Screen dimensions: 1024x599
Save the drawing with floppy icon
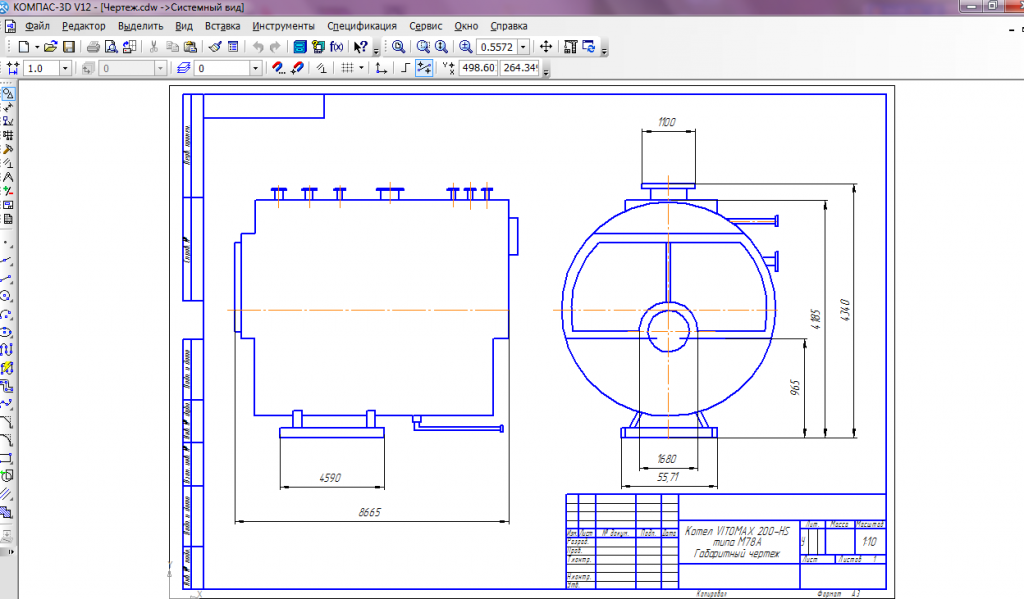click(x=69, y=47)
